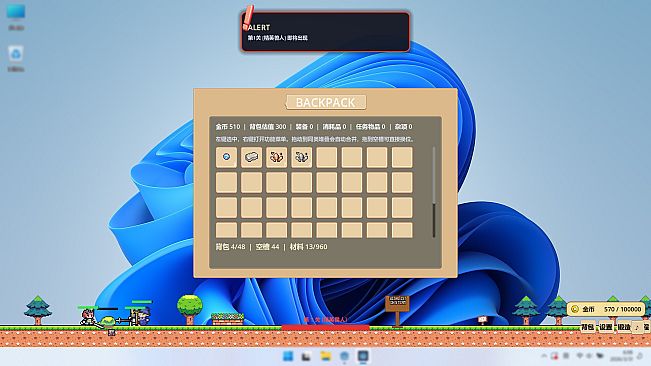651x366 pixels.
Task: Select the gray stone ingot item
Action: coord(251,157)
